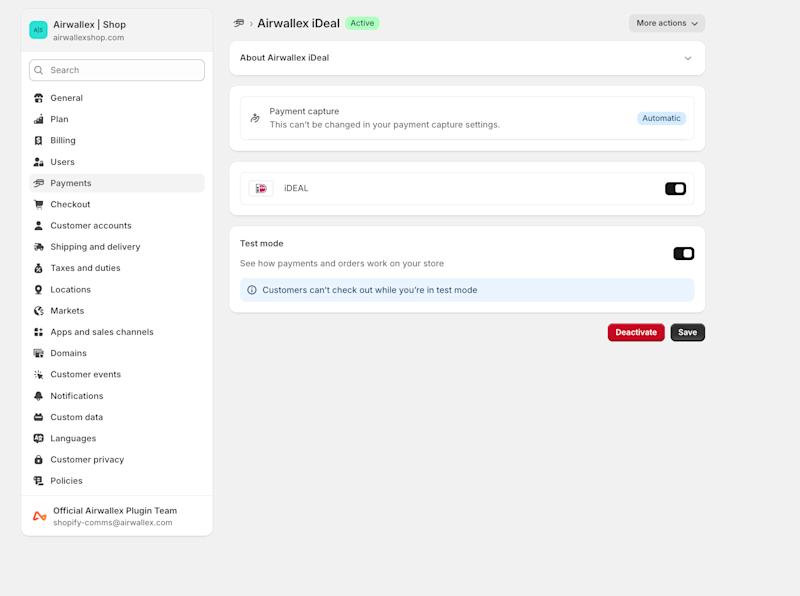Click the search magnifier icon
This screenshot has height=596, width=800.
pyautogui.click(x=38, y=70)
